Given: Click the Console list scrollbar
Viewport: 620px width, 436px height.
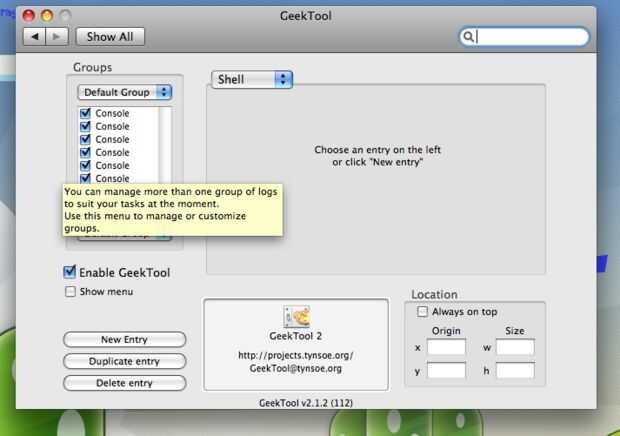Looking at the screenshot, I should pos(165,145).
